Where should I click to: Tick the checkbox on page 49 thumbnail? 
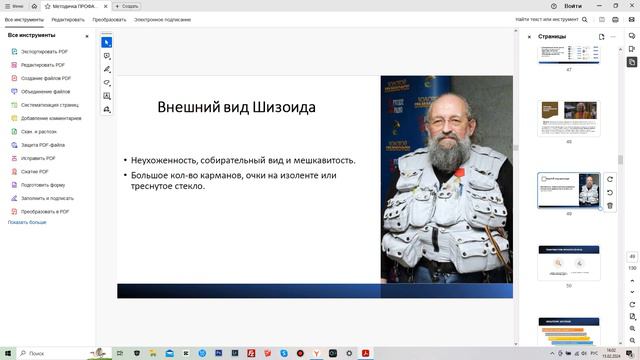coord(544,179)
